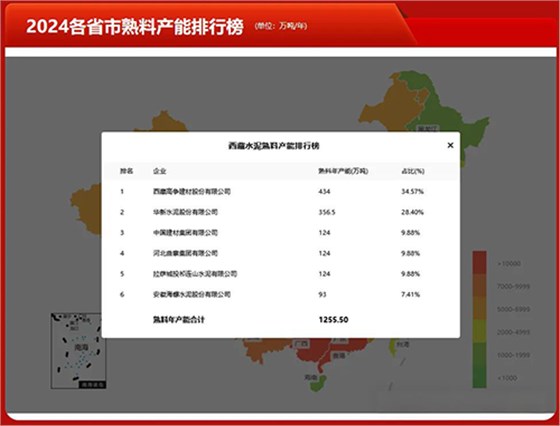Viewport: 560px width, 426px height.
Task: Click the 海南 island on the map
Action: click(x=318, y=383)
